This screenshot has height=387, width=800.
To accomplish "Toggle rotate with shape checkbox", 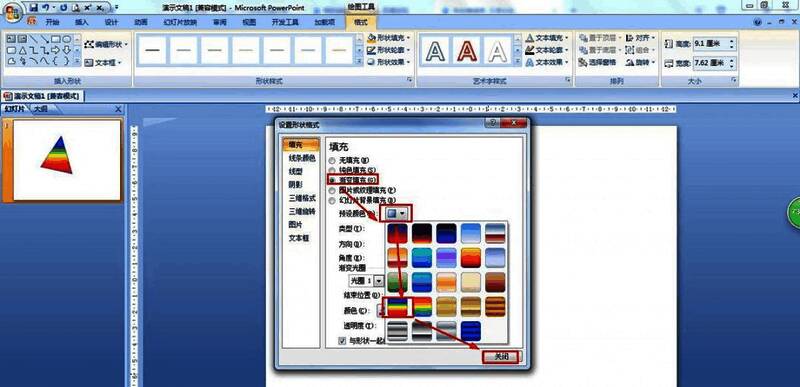I will (x=342, y=341).
